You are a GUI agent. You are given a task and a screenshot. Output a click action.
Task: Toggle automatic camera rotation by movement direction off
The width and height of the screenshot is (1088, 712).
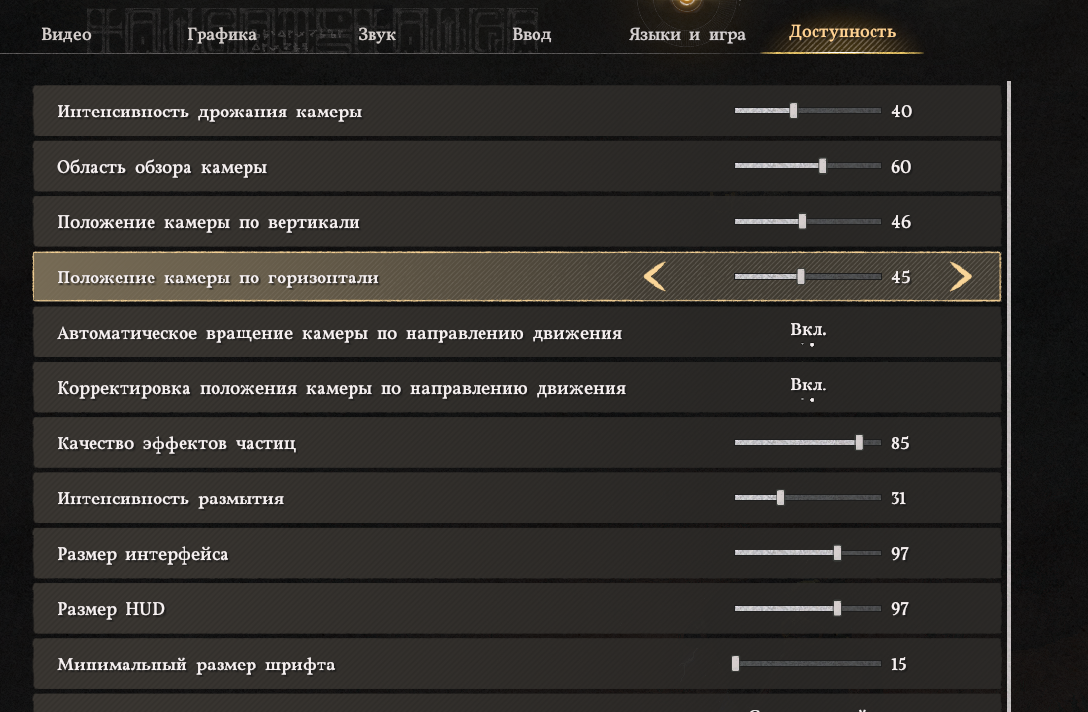tap(808, 332)
